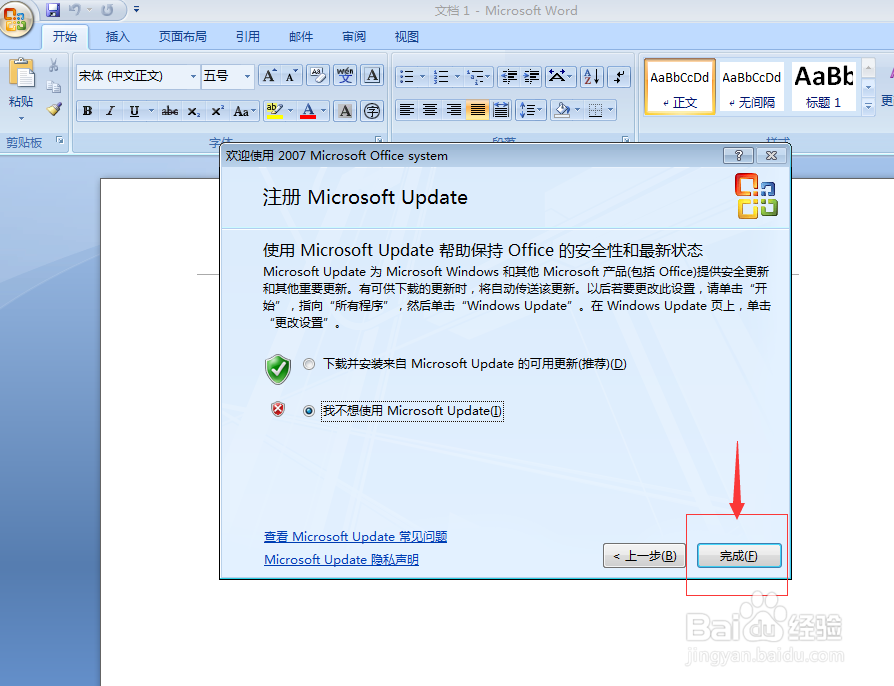Image resolution: width=894 pixels, height=686 pixels.
Task: Click the Paste clipboard icon
Action: tap(22, 75)
